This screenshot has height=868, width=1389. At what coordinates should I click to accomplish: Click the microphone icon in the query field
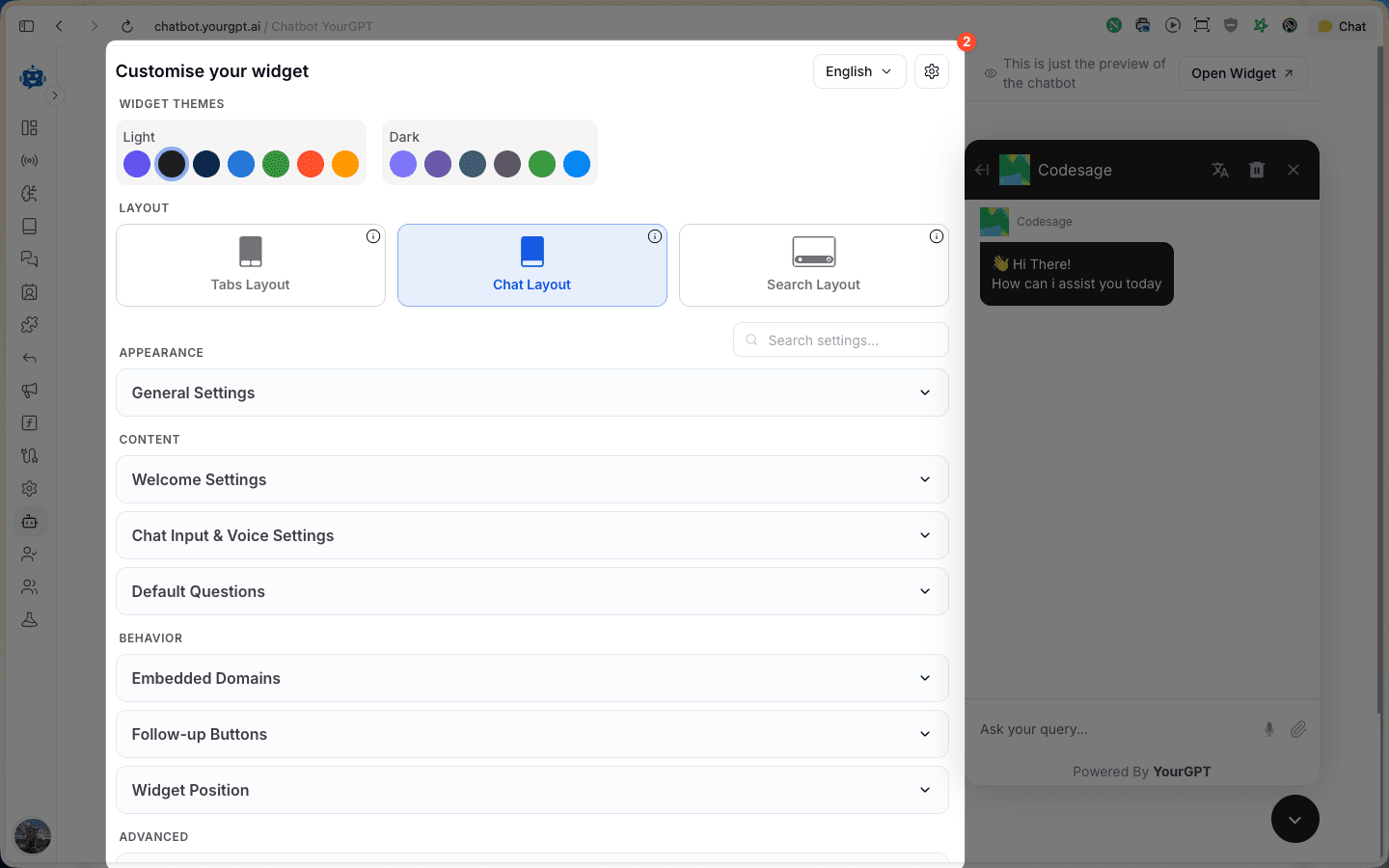pos(1269,729)
